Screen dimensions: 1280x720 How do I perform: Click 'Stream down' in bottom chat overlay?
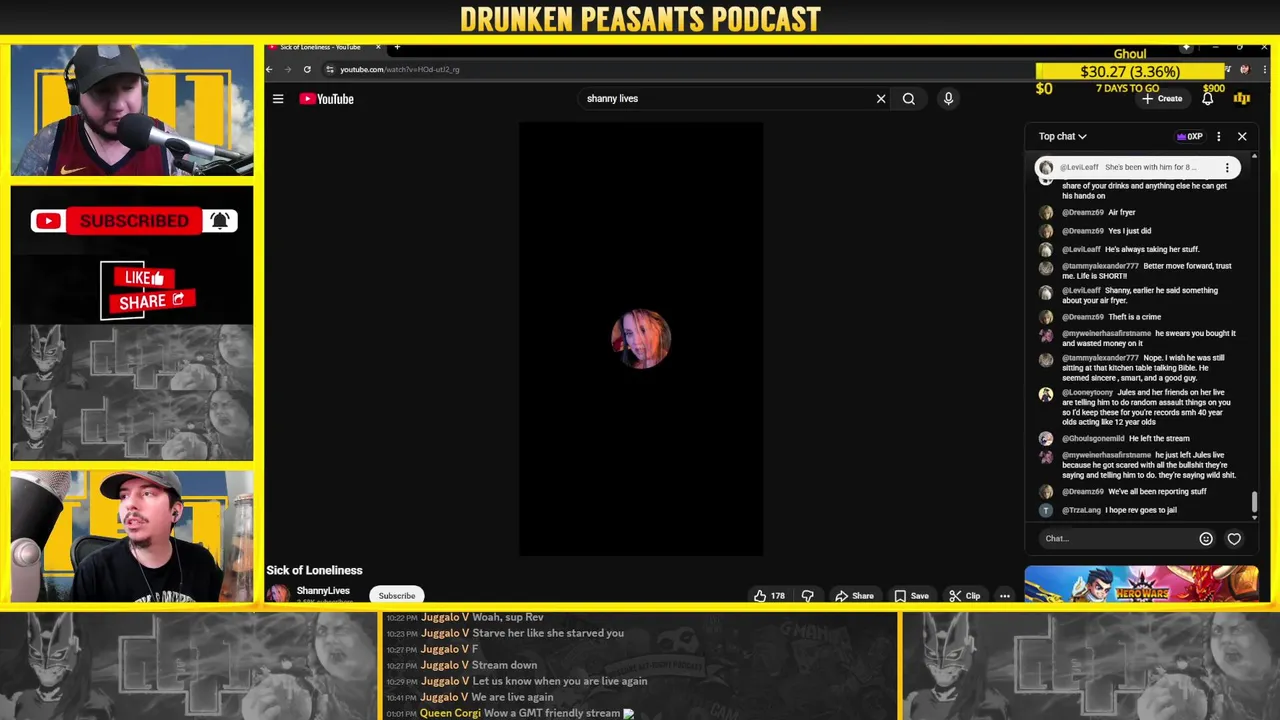tap(504, 665)
